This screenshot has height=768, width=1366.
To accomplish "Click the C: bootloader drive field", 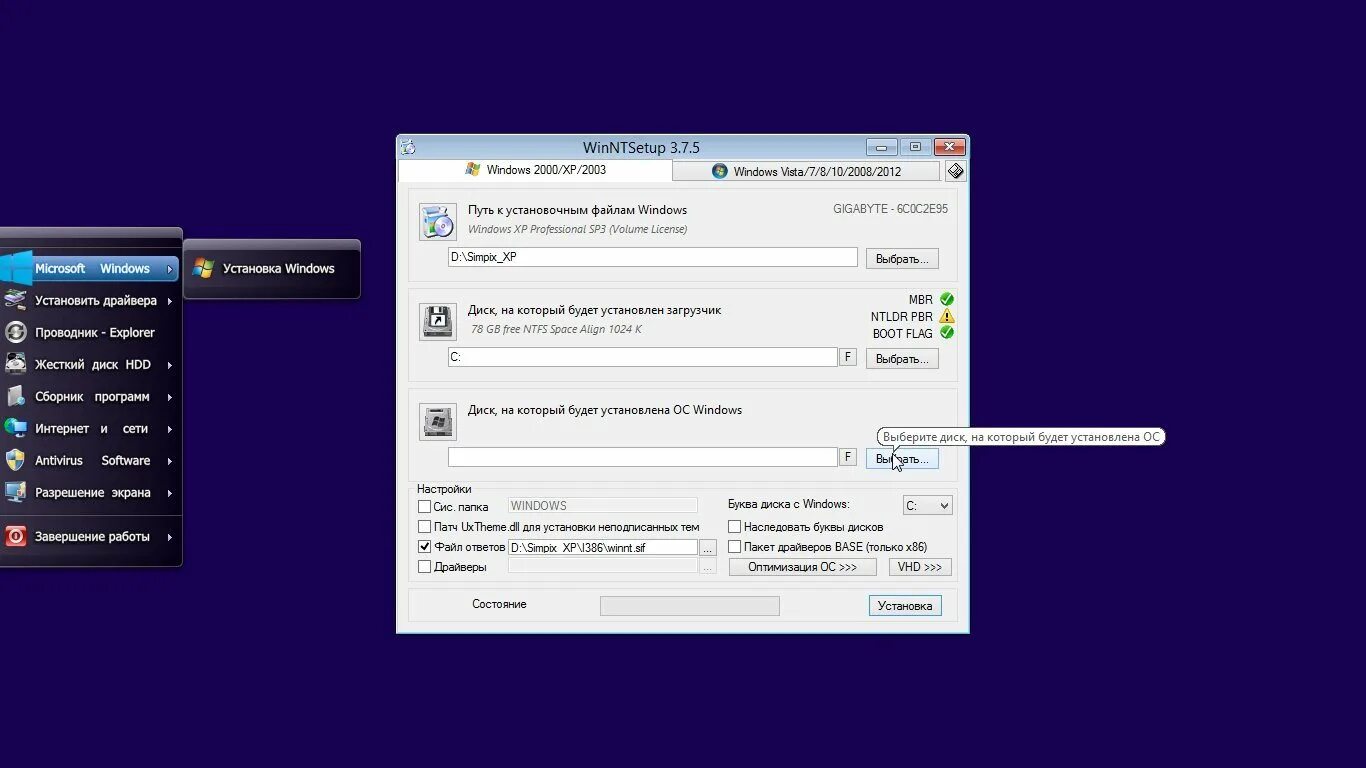I will point(643,357).
